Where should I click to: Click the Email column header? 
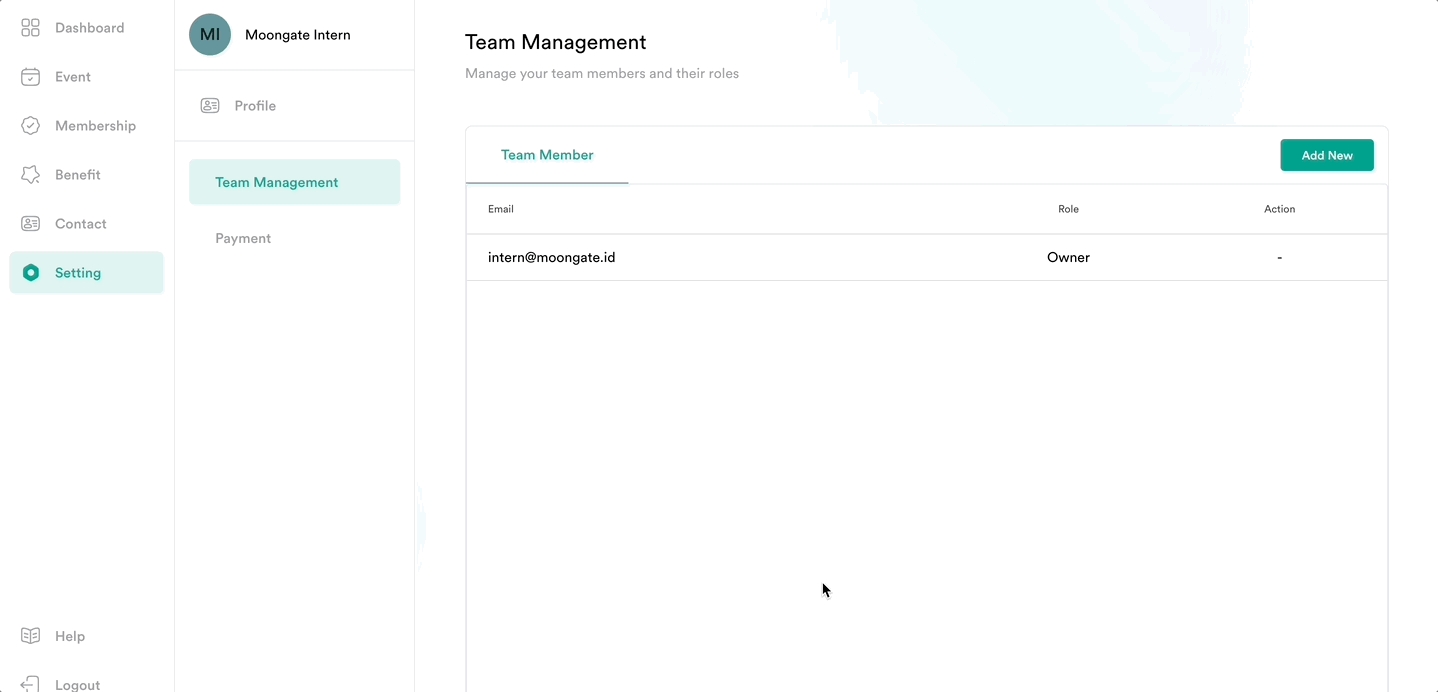[501, 209]
